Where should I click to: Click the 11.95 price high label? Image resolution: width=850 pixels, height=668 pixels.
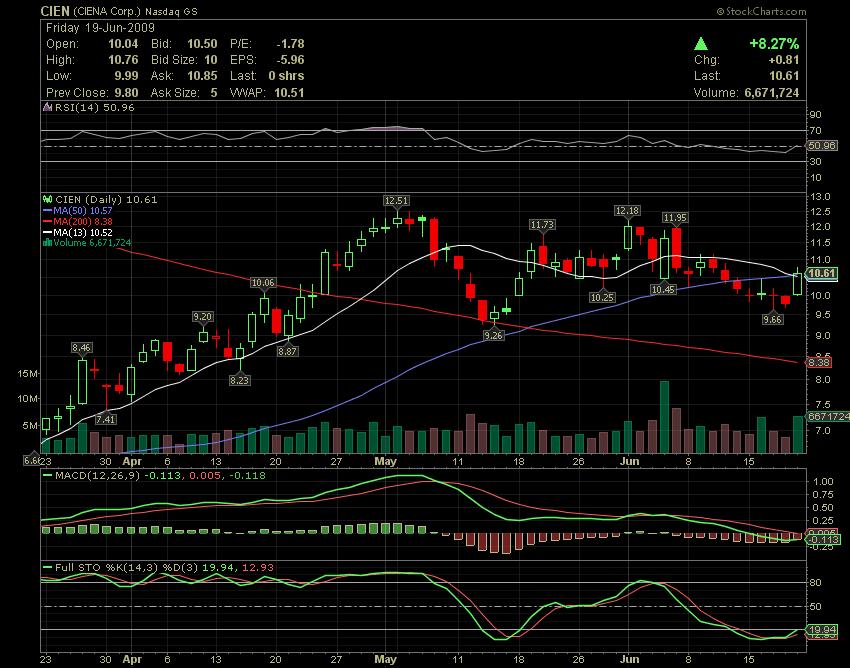(675, 217)
